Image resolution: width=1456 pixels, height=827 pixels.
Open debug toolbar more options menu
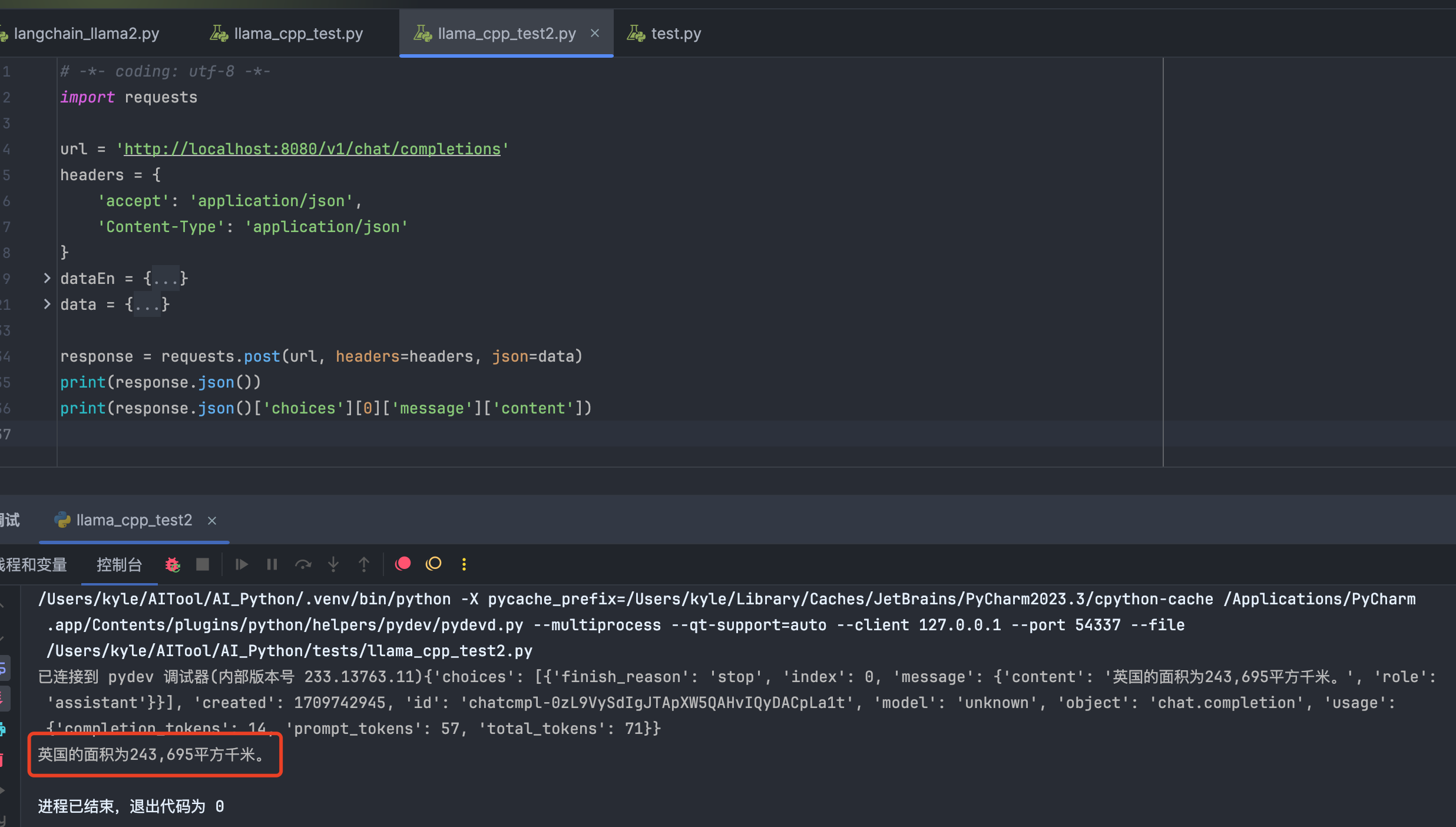point(464,564)
